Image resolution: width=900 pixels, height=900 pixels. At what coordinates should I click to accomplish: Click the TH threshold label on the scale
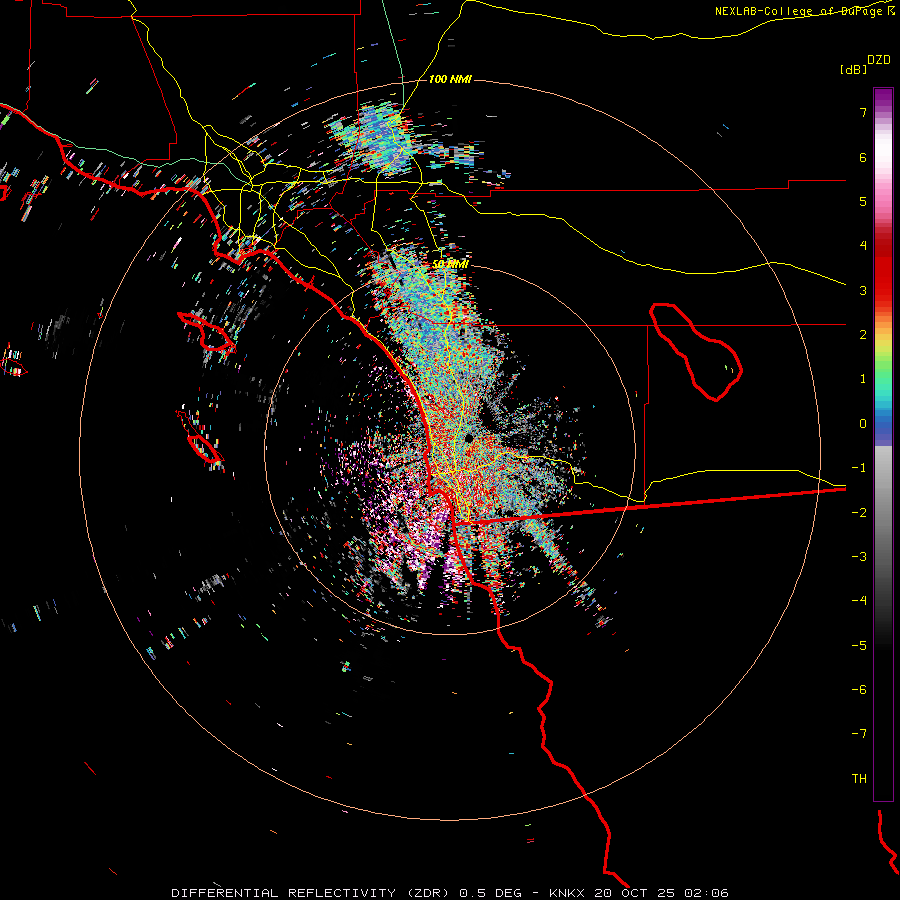click(x=859, y=779)
